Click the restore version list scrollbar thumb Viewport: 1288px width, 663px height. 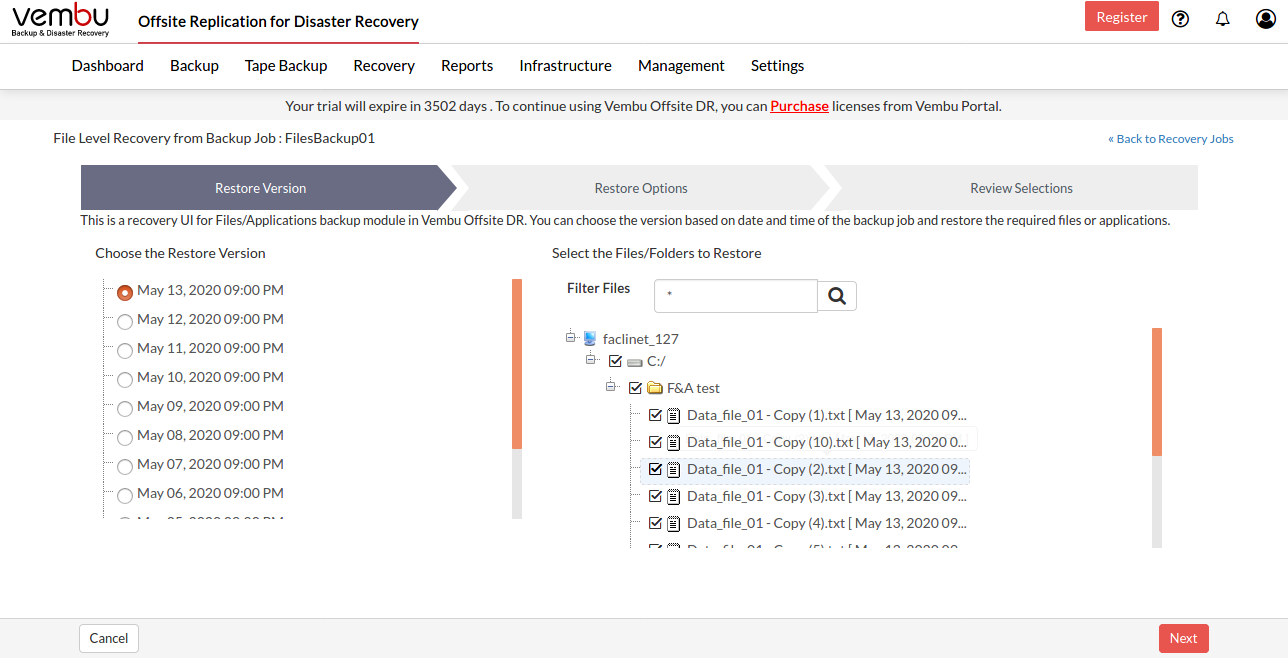tap(517, 364)
